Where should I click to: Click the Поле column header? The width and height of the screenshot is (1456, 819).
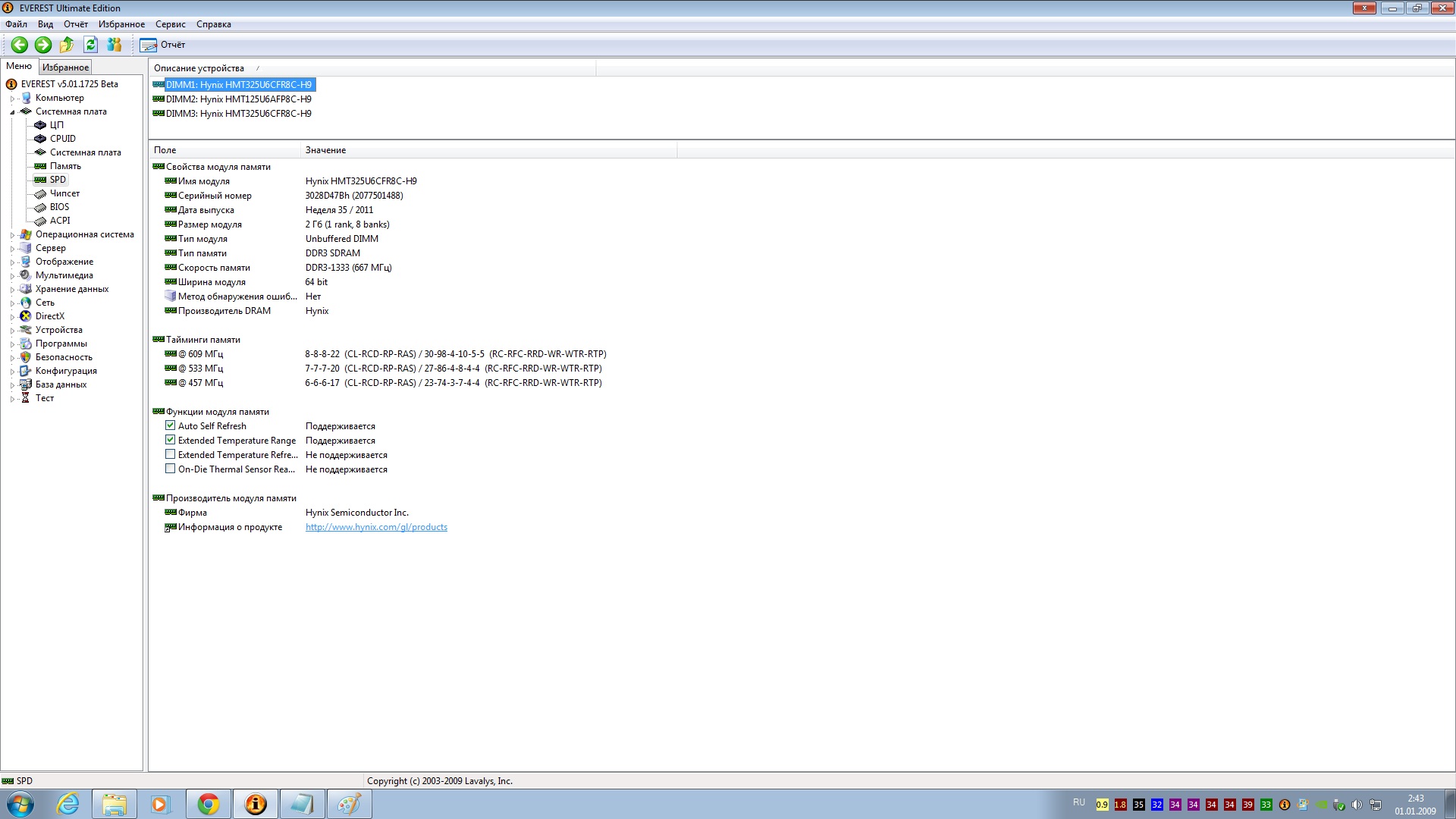point(225,150)
